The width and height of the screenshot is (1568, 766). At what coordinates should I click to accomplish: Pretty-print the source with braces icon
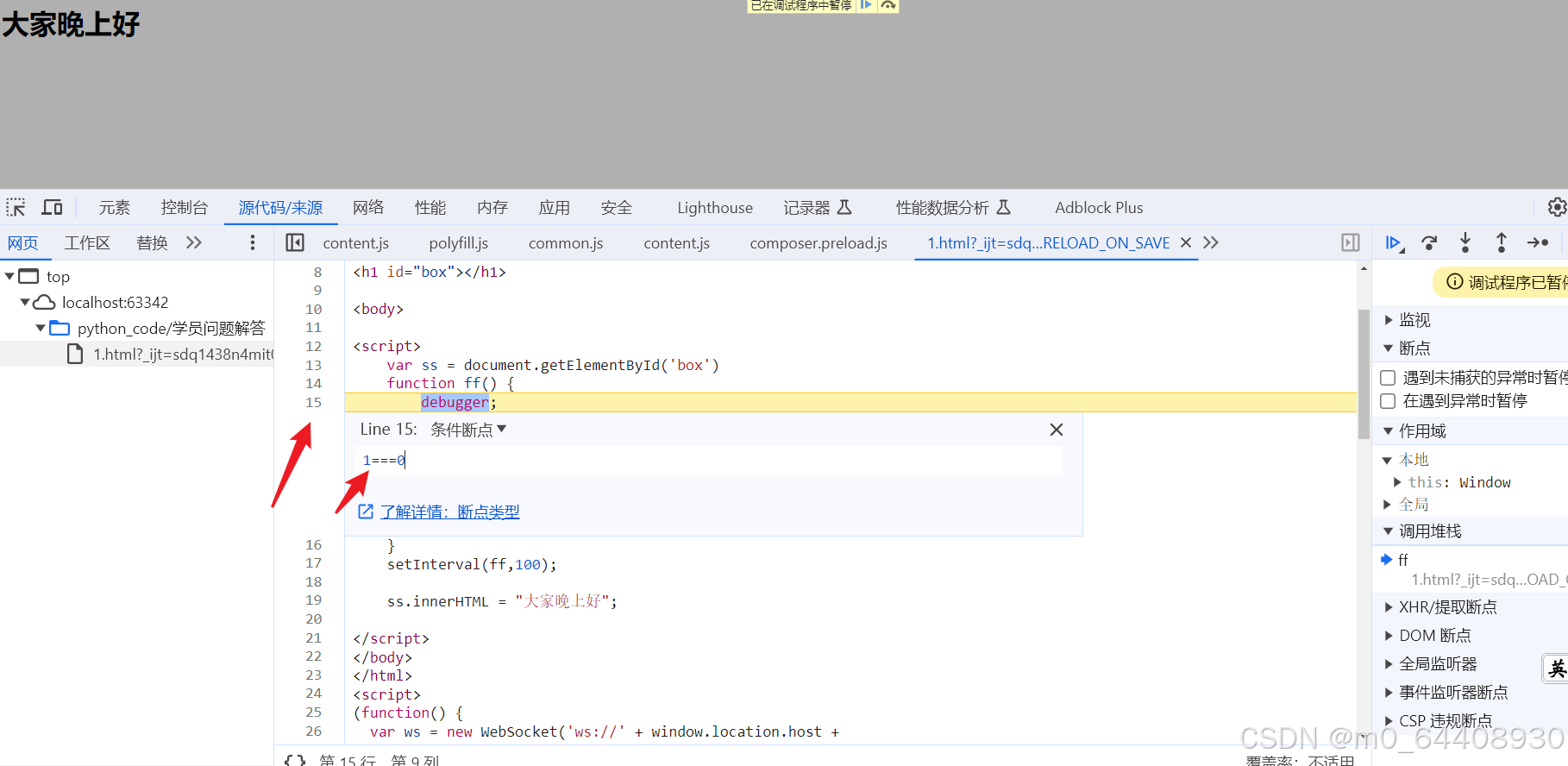coord(295,760)
